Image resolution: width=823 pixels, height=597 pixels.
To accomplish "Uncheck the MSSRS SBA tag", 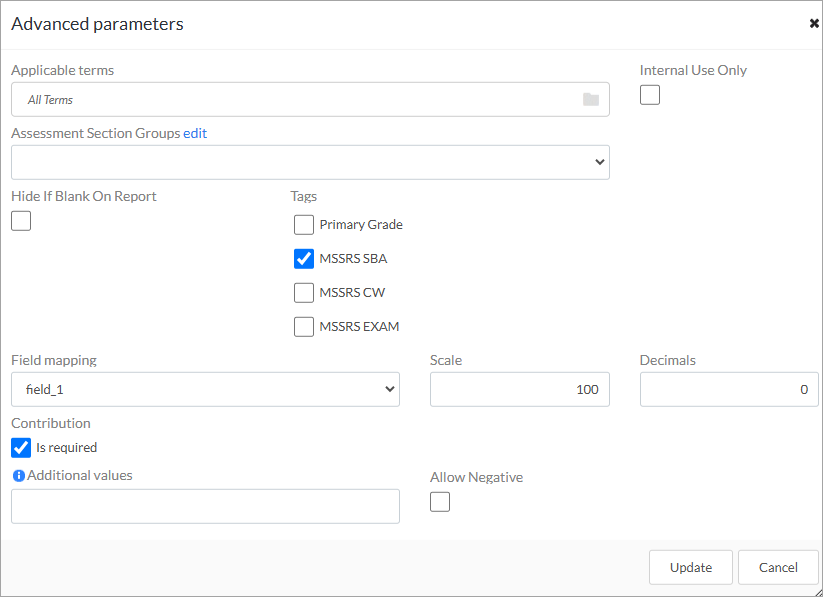I will pos(304,259).
